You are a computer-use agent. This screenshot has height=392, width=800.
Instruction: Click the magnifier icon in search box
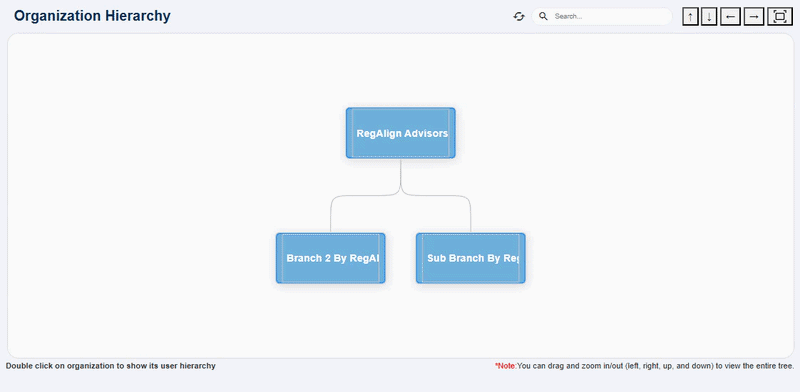pos(543,16)
